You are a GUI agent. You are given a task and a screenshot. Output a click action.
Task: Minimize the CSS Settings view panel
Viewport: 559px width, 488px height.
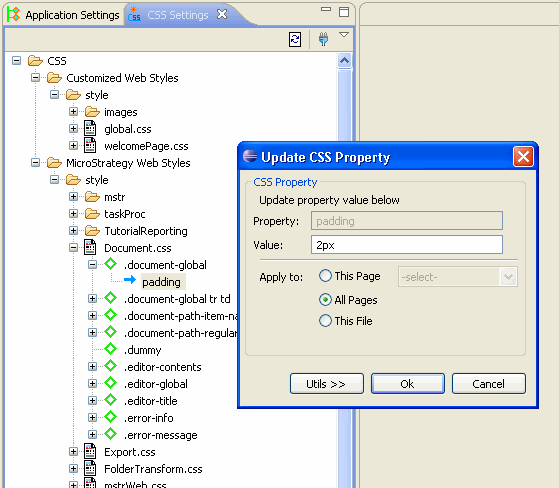[326, 9]
